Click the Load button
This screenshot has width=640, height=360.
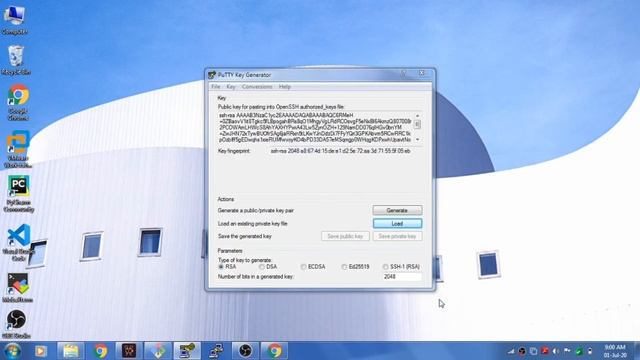click(397, 224)
